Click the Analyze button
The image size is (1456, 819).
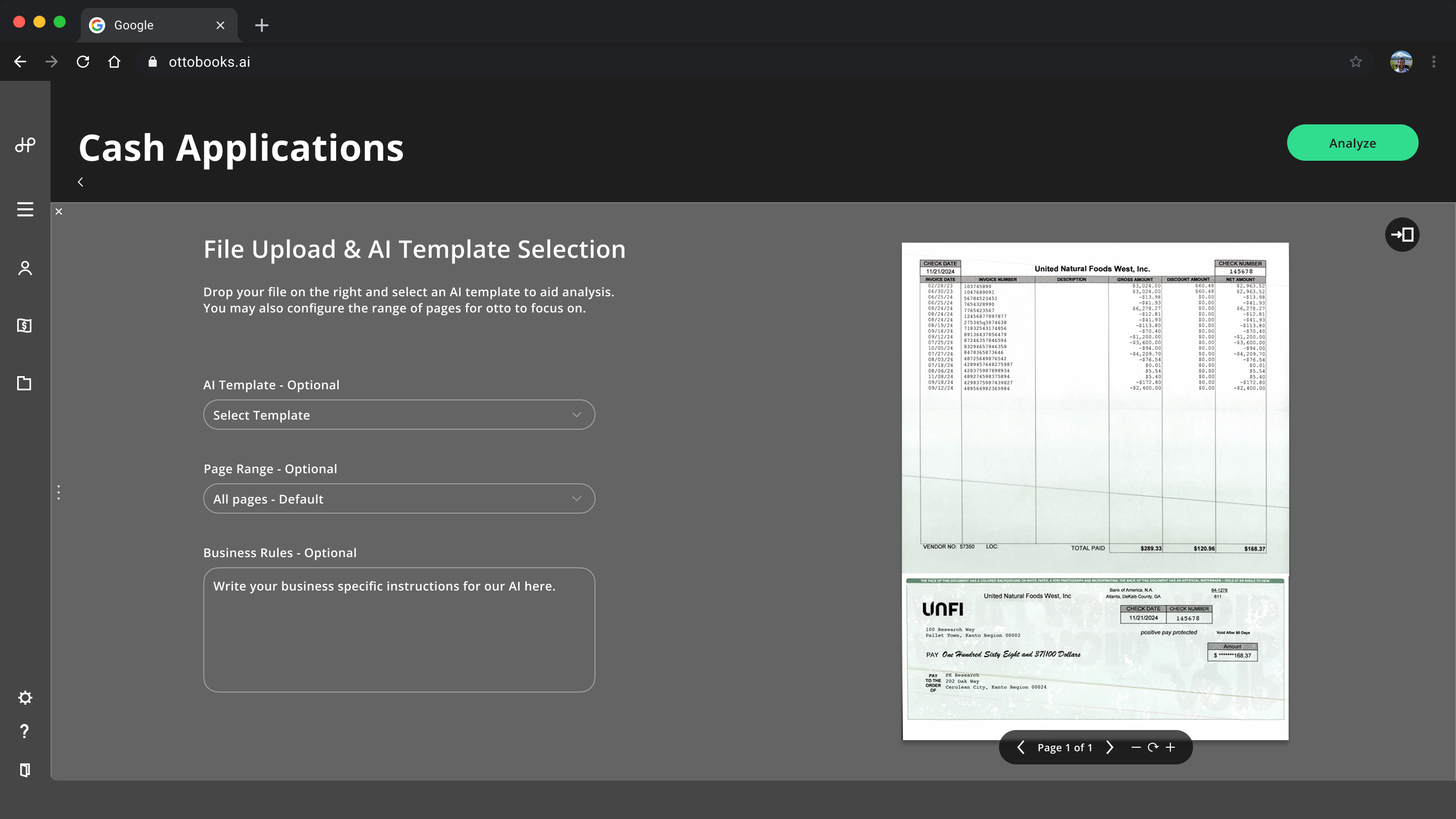1352,143
